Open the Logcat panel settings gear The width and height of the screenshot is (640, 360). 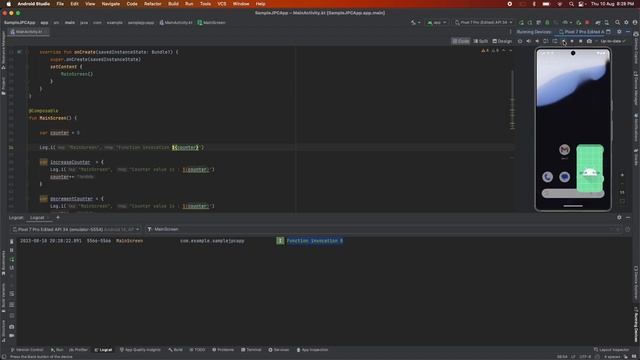pyautogui.click(x=619, y=218)
